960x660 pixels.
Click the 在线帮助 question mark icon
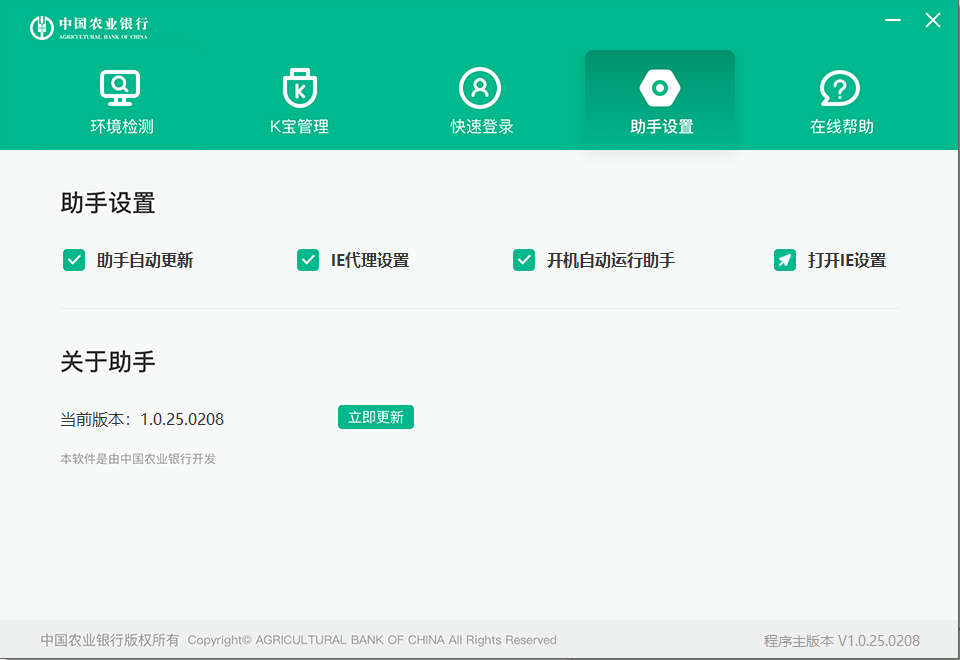point(839,88)
